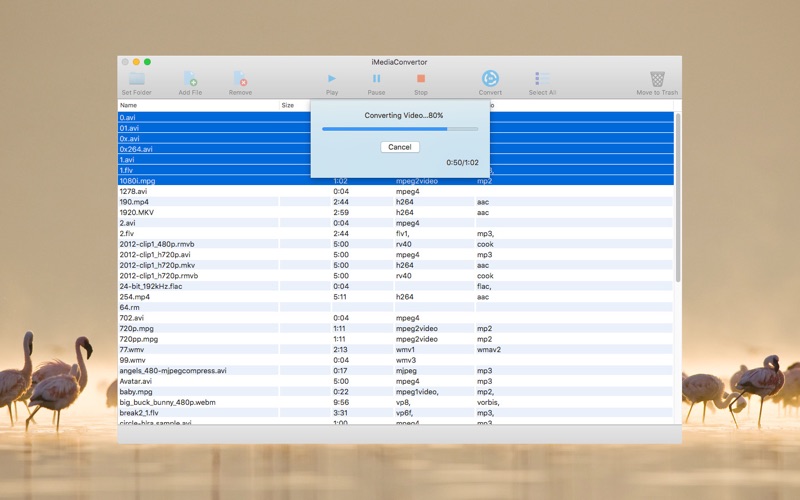Click the Add File icon
The image size is (800, 500).
coord(190,79)
